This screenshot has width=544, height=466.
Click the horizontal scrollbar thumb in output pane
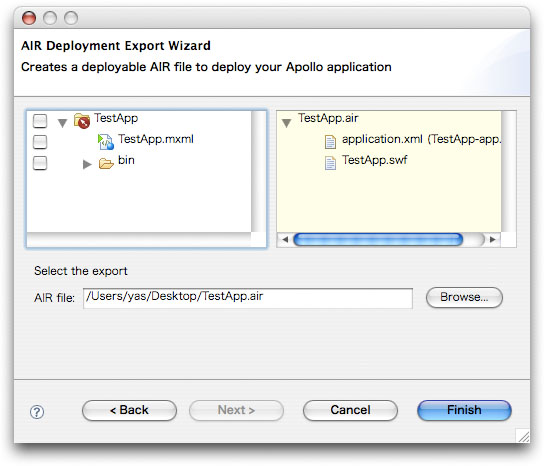[378, 239]
